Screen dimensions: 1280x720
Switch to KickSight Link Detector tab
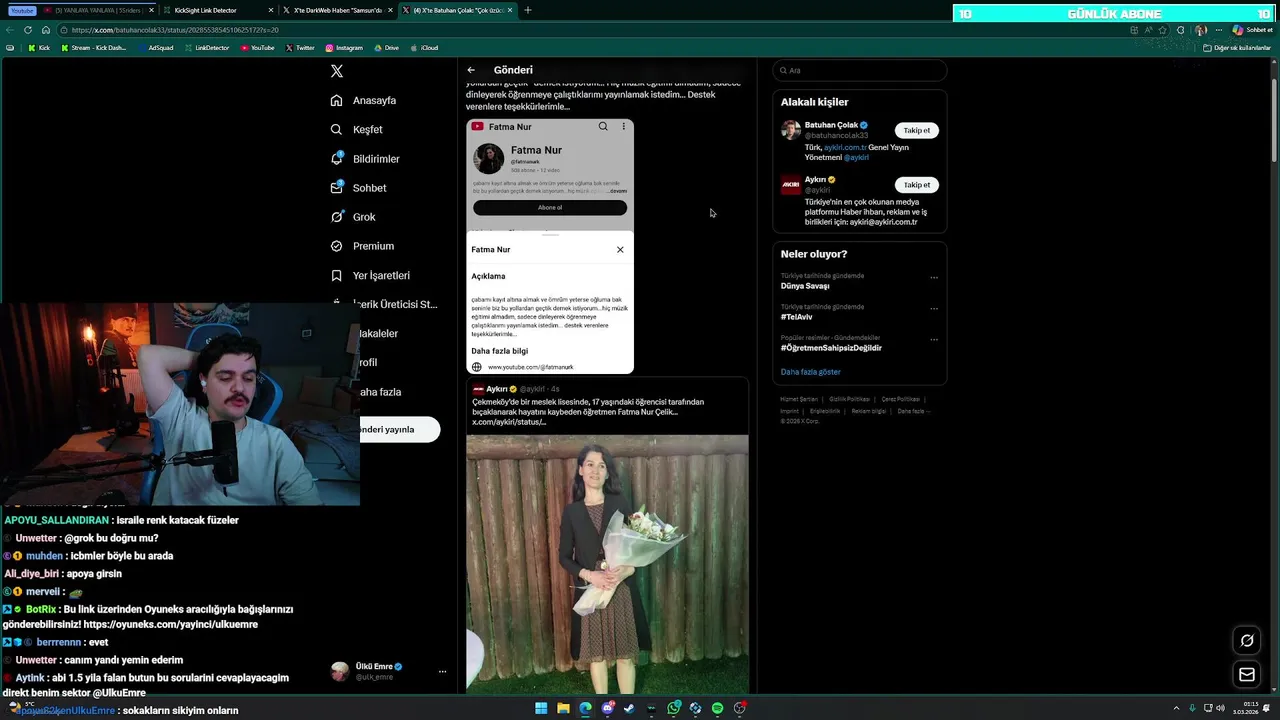[x=219, y=10]
